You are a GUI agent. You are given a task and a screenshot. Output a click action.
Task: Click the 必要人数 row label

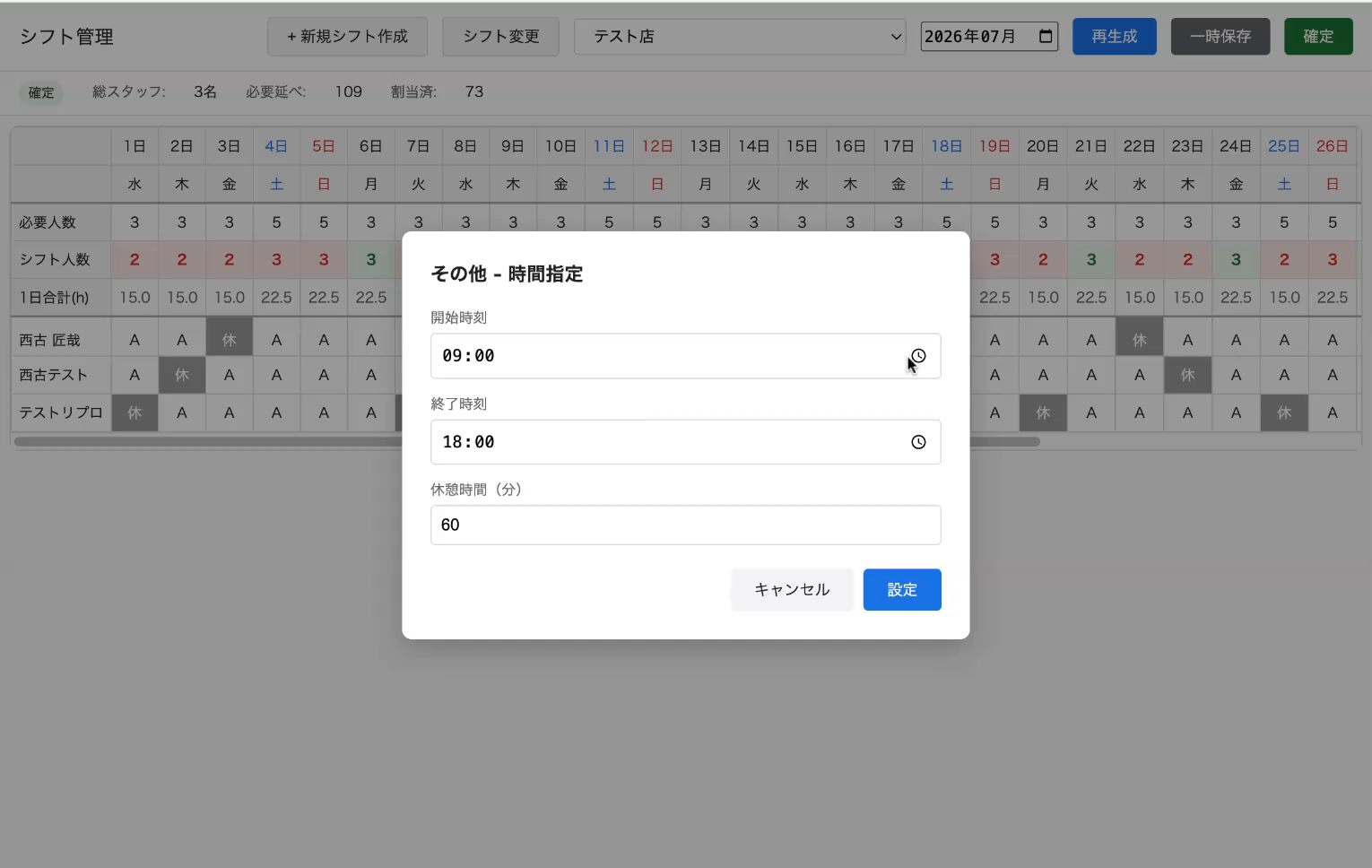(48, 221)
